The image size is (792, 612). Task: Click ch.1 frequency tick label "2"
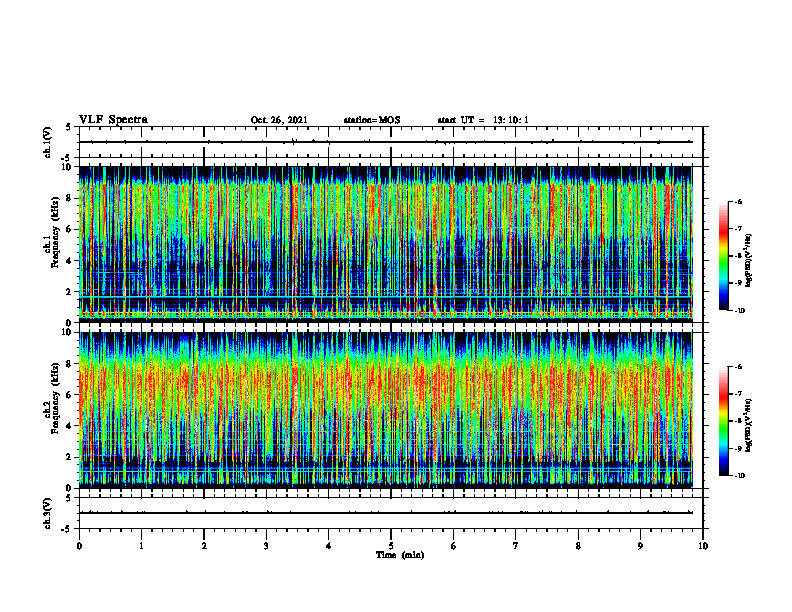(69, 291)
